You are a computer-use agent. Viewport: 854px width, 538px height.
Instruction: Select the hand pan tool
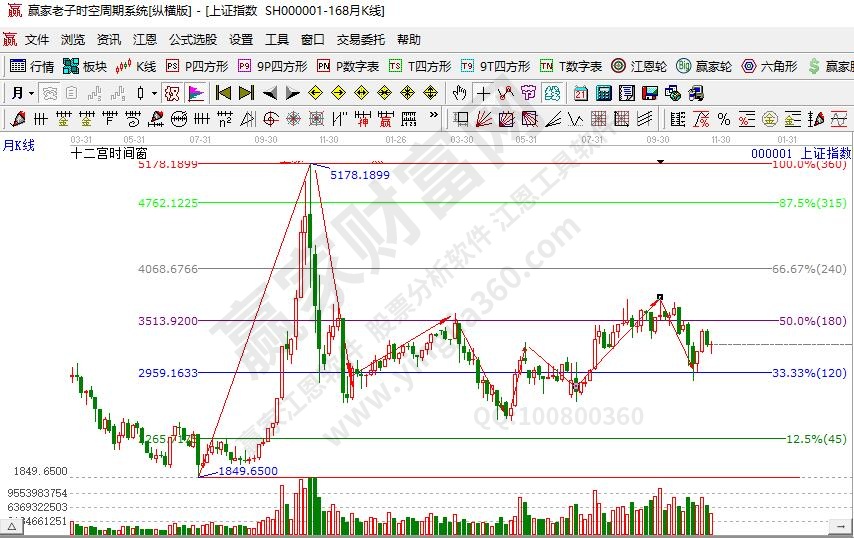tap(459, 93)
